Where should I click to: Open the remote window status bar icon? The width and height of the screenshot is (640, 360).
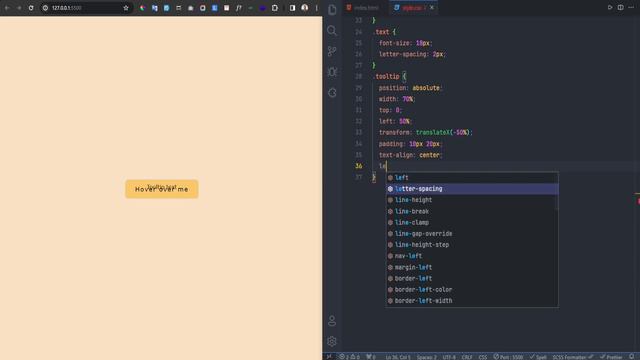(x=329, y=357)
